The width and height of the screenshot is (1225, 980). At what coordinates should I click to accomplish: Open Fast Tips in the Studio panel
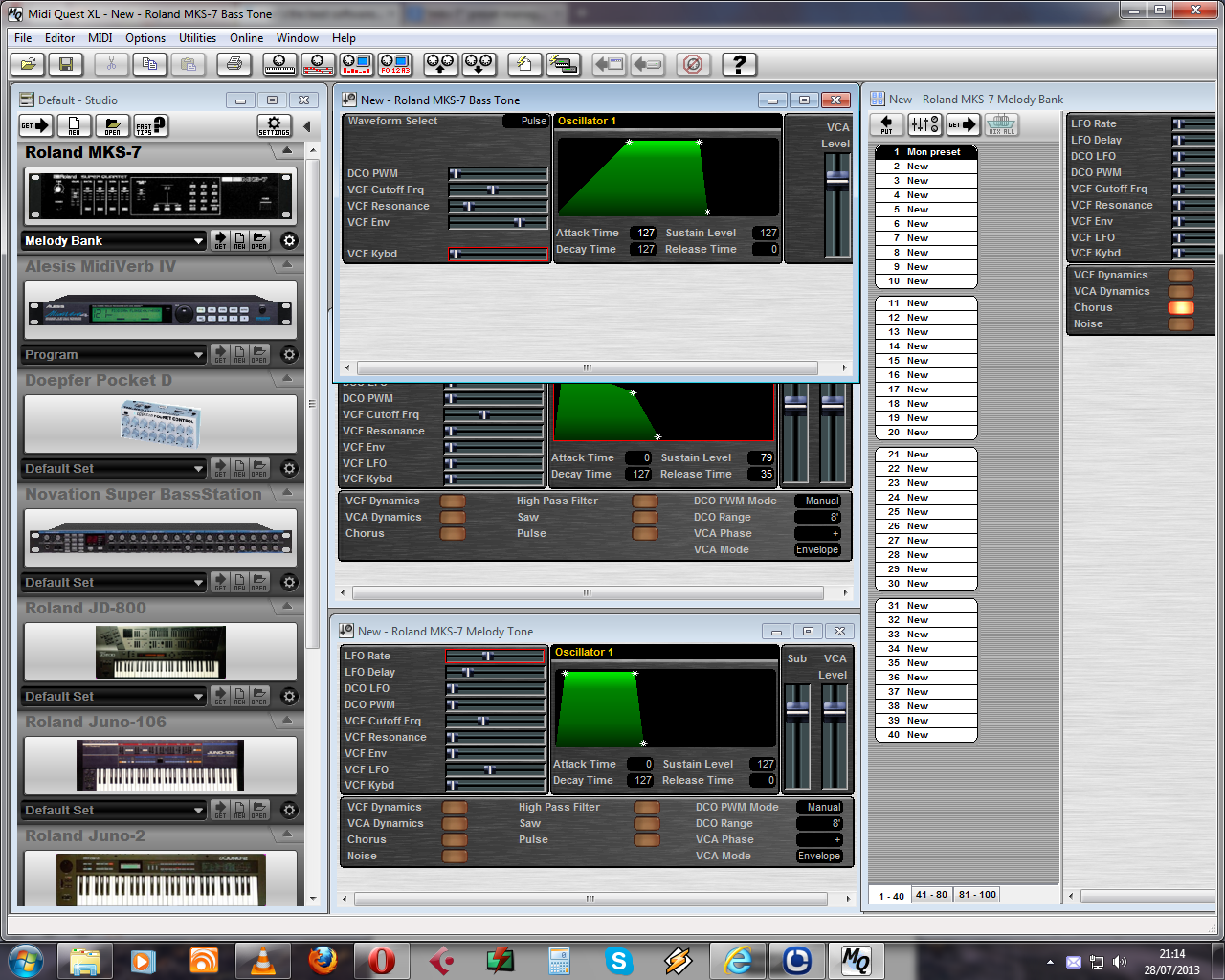[x=150, y=125]
